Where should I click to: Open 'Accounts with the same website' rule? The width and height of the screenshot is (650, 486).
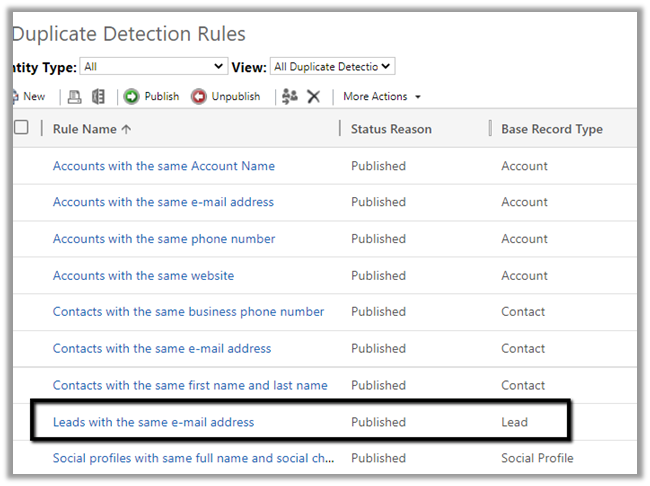[x=143, y=276]
